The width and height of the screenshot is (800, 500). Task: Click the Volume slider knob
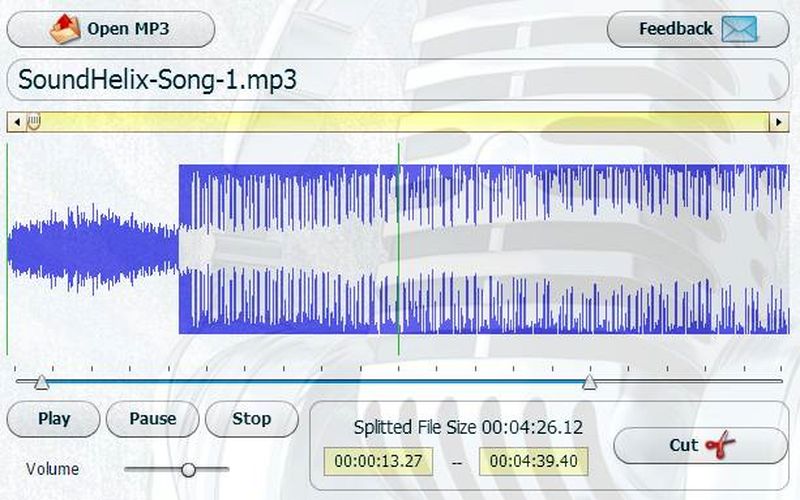click(x=188, y=469)
